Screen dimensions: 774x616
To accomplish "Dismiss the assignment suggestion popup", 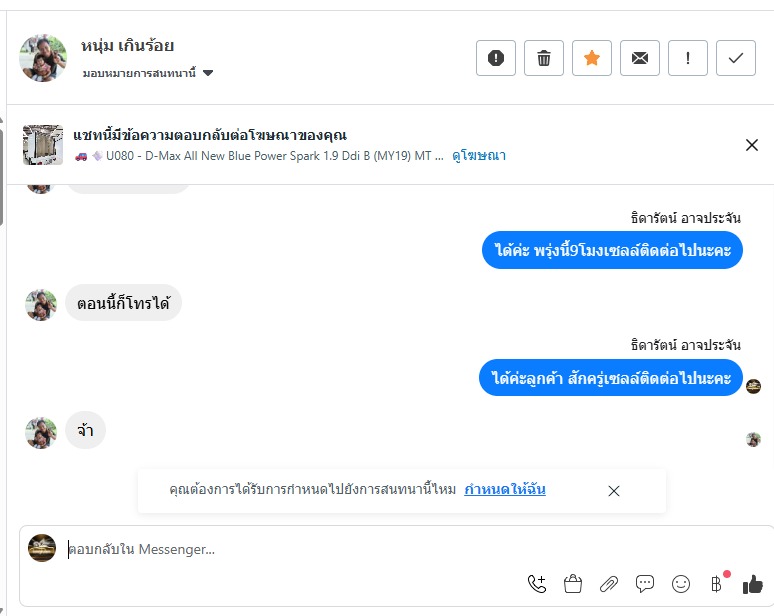I will click(x=614, y=490).
